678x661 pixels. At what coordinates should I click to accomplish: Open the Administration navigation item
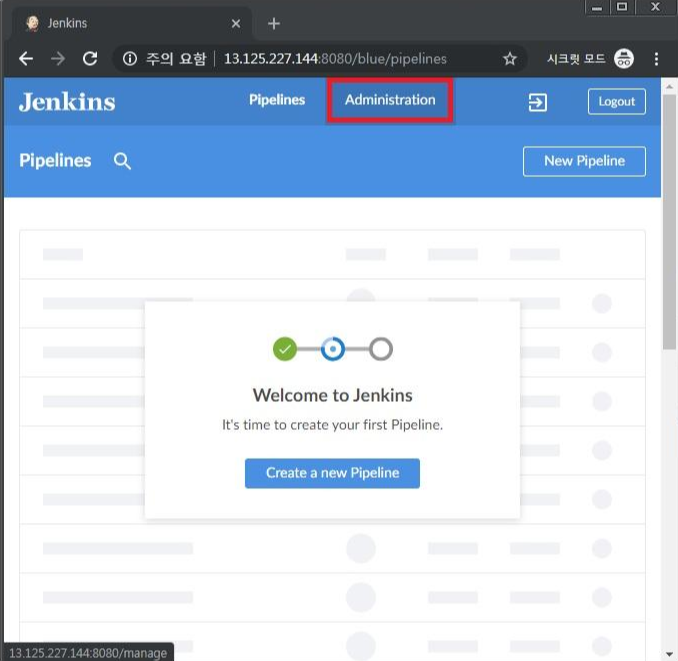pos(390,100)
